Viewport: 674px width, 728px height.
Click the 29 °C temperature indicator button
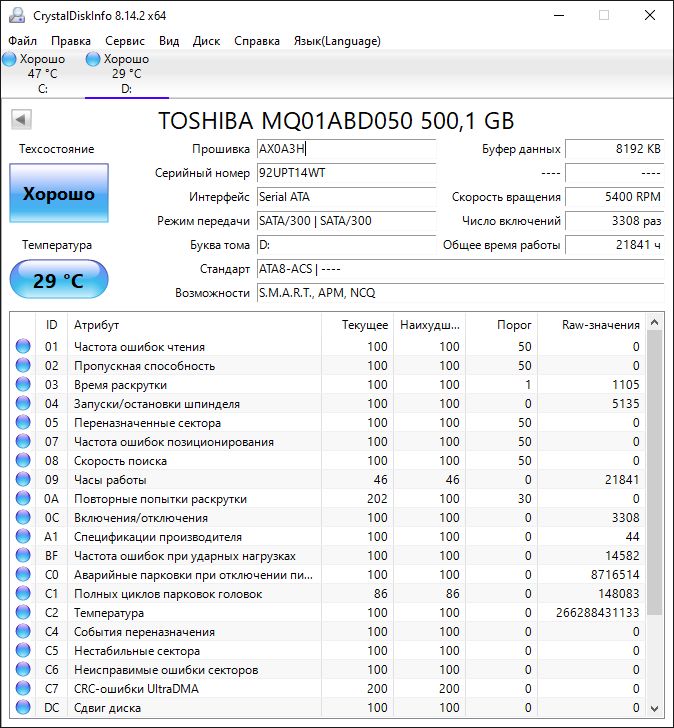(58, 280)
